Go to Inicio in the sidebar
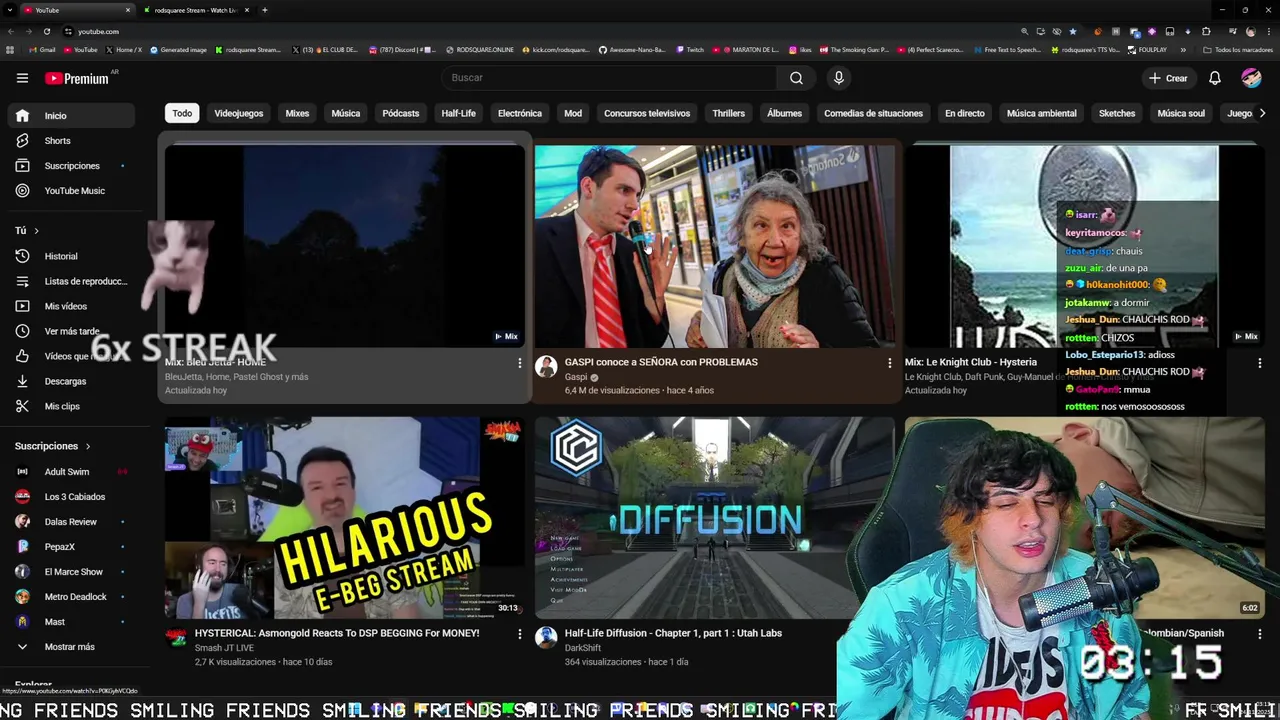The height and width of the screenshot is (720, 1280). pos(70,116)
